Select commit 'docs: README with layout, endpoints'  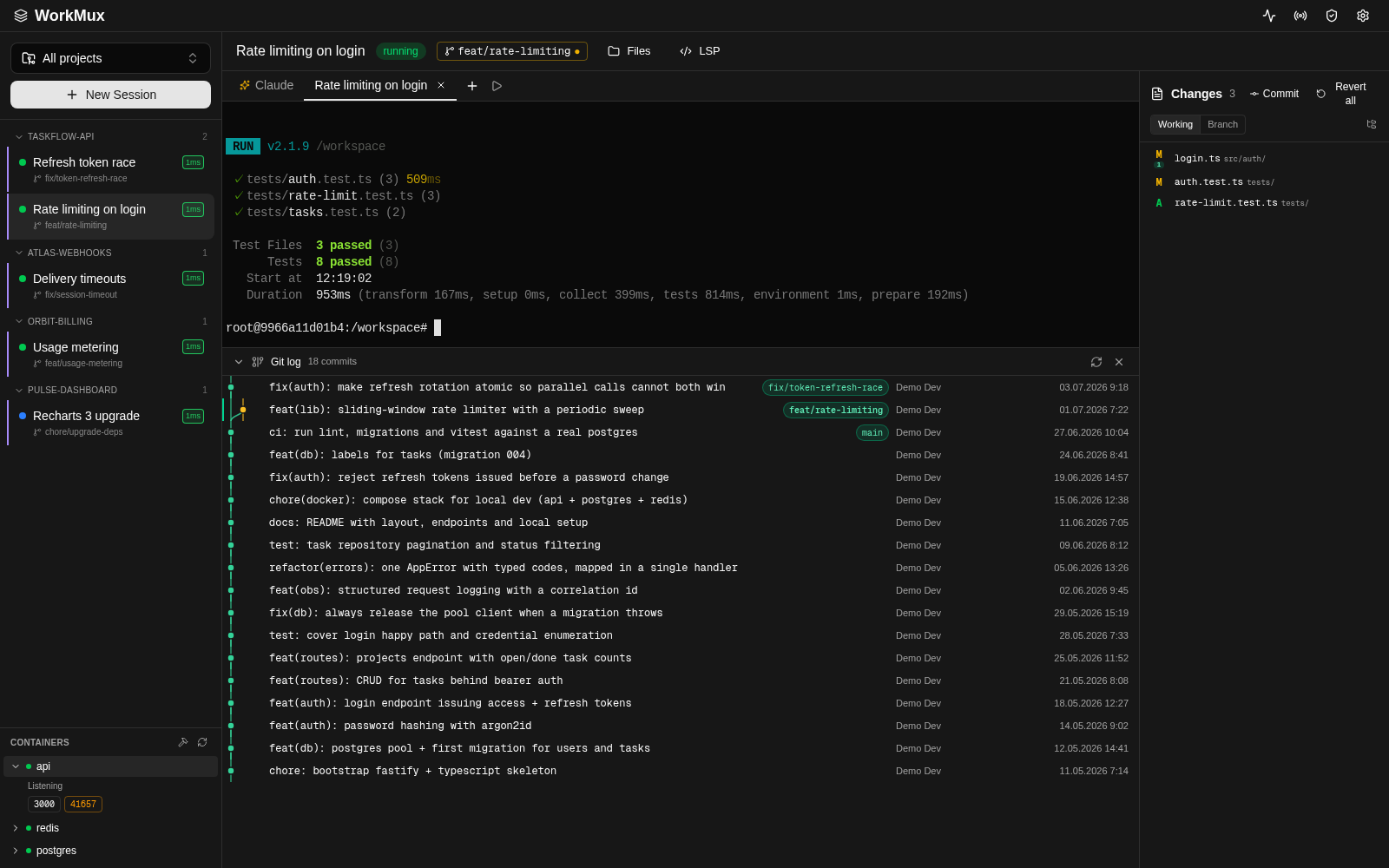pyautogui.click(x=681, y=523)
